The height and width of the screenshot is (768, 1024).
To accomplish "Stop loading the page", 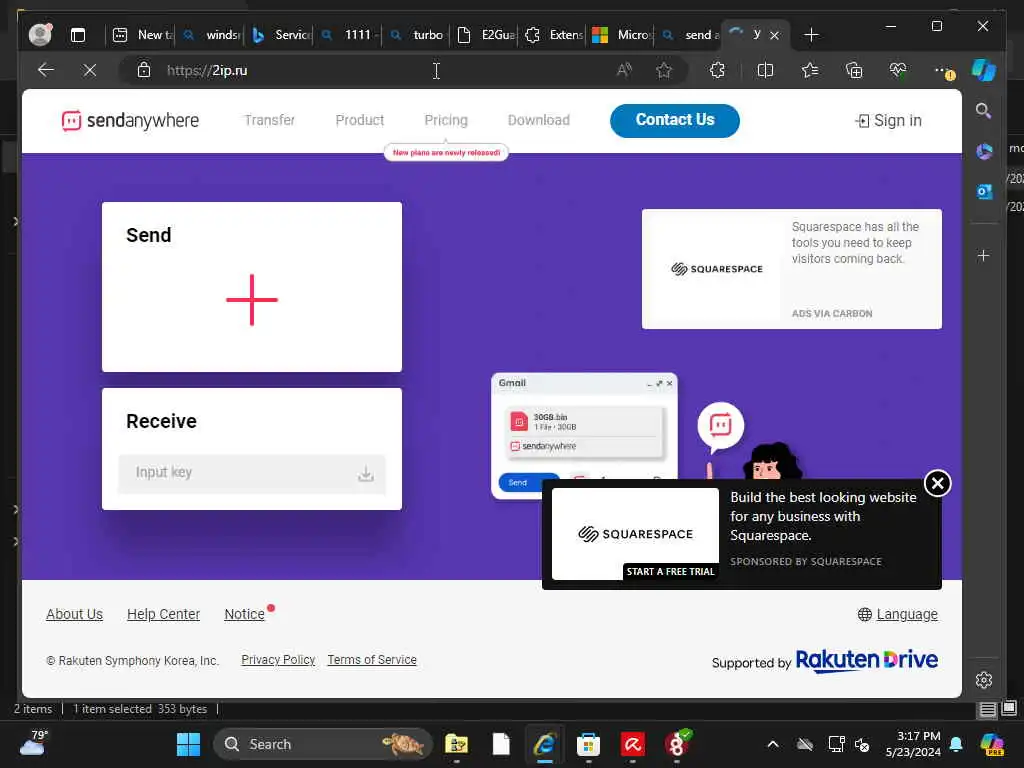I will tap(90, 70).
